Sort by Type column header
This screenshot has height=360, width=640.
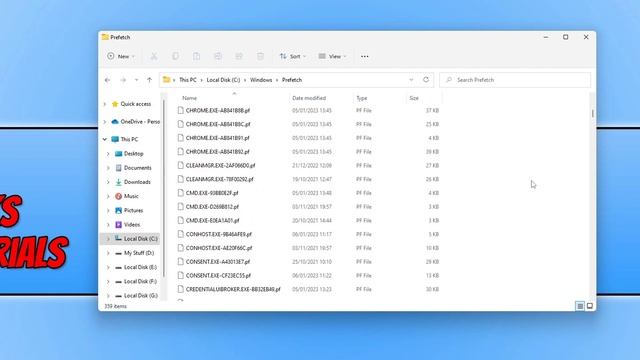click(362, 98)
